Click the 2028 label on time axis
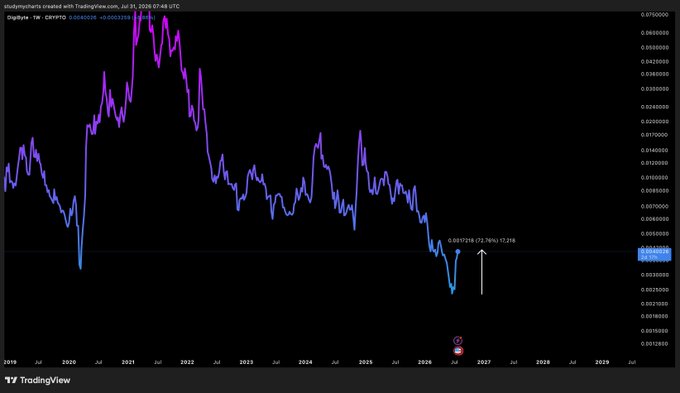680x393 pixels. (543, 362)
